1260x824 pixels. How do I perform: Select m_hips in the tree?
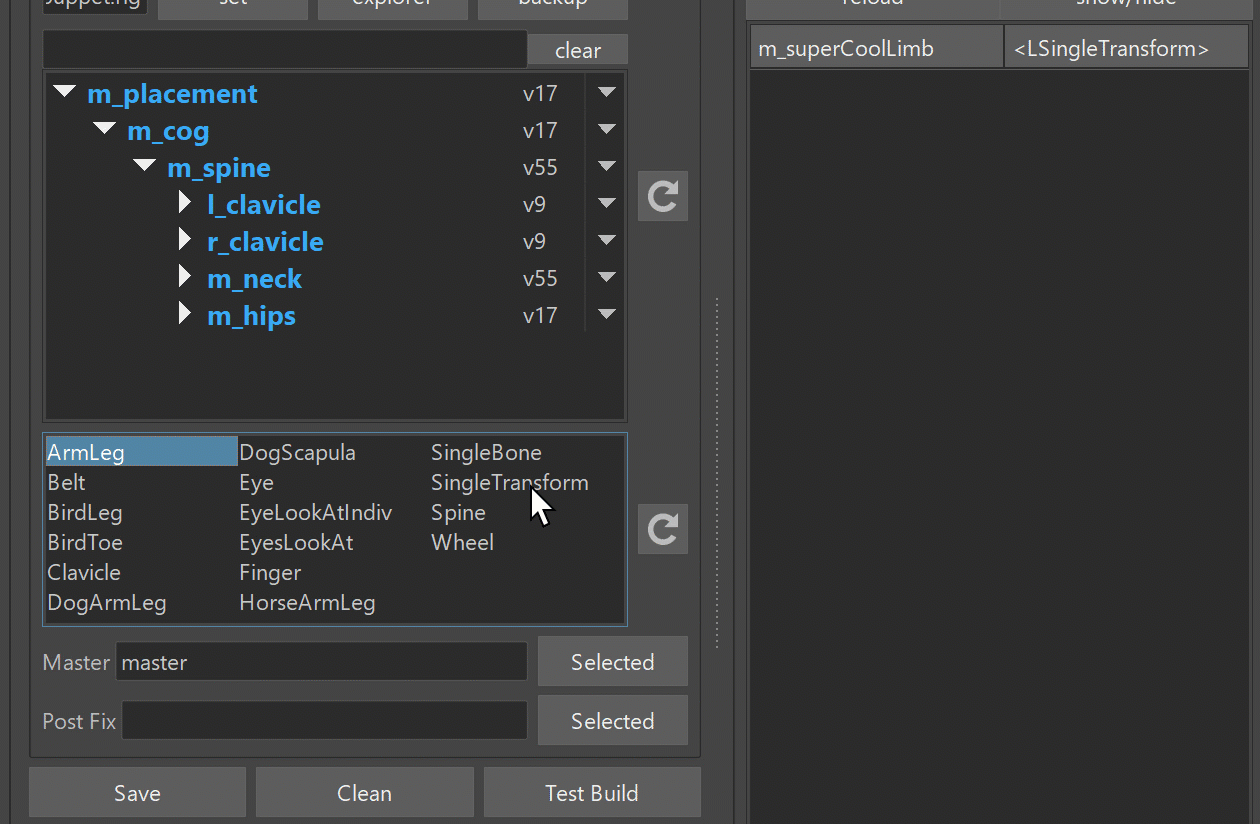[x=251, y=316]
